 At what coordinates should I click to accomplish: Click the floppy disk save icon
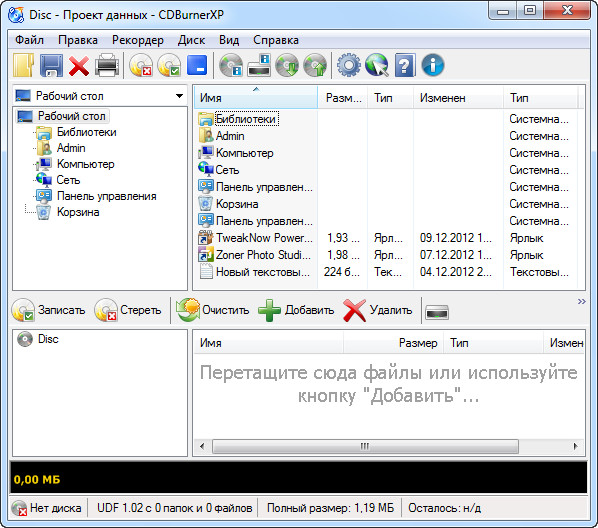(51, 65)
